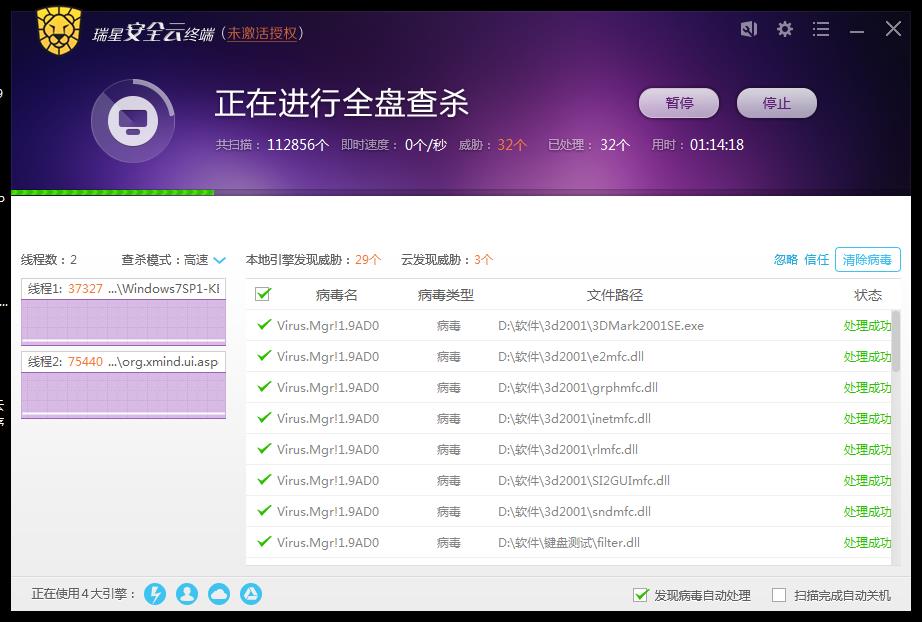
Task: Click the 威胁 32个 count
Action: (493, 145)
